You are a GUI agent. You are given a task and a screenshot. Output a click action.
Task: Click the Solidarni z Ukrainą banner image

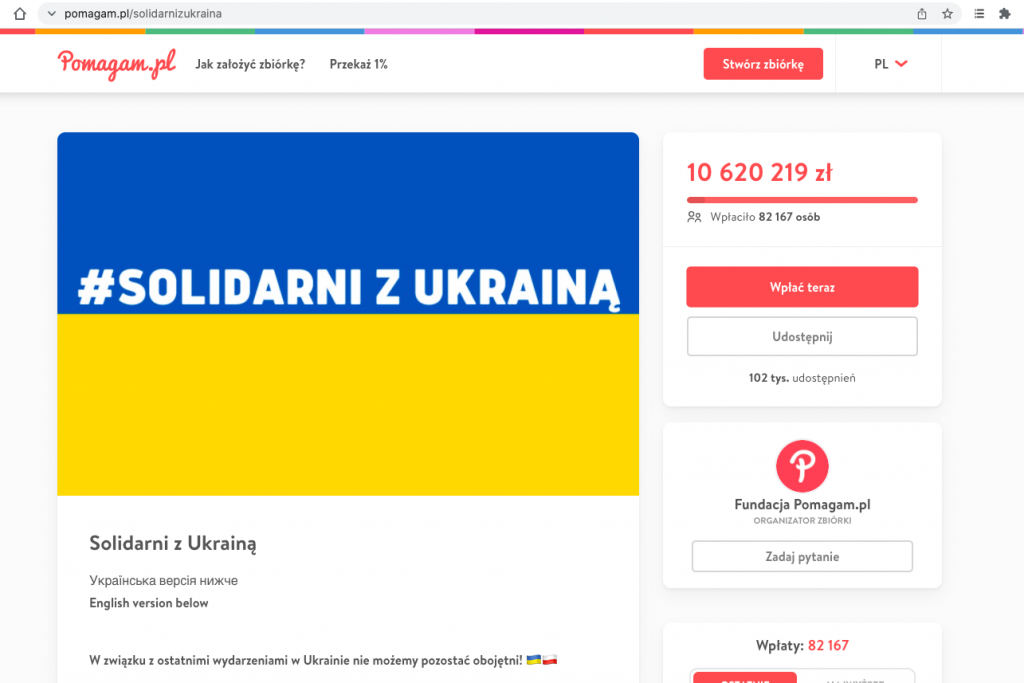point(348,313)
